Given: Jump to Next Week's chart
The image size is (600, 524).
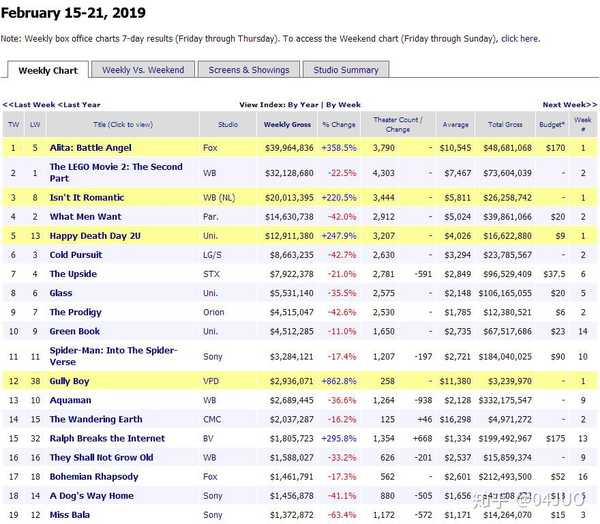Looking at the screenshot, I should pyautogui.click(x=570, y=105).
